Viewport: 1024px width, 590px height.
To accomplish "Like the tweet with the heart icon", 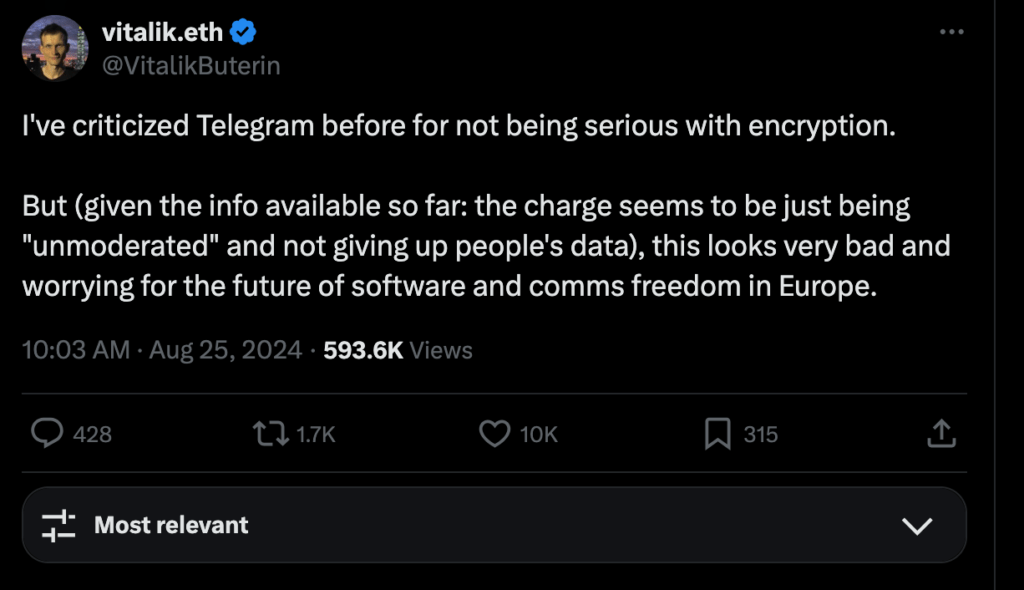I will coord(494,433).
